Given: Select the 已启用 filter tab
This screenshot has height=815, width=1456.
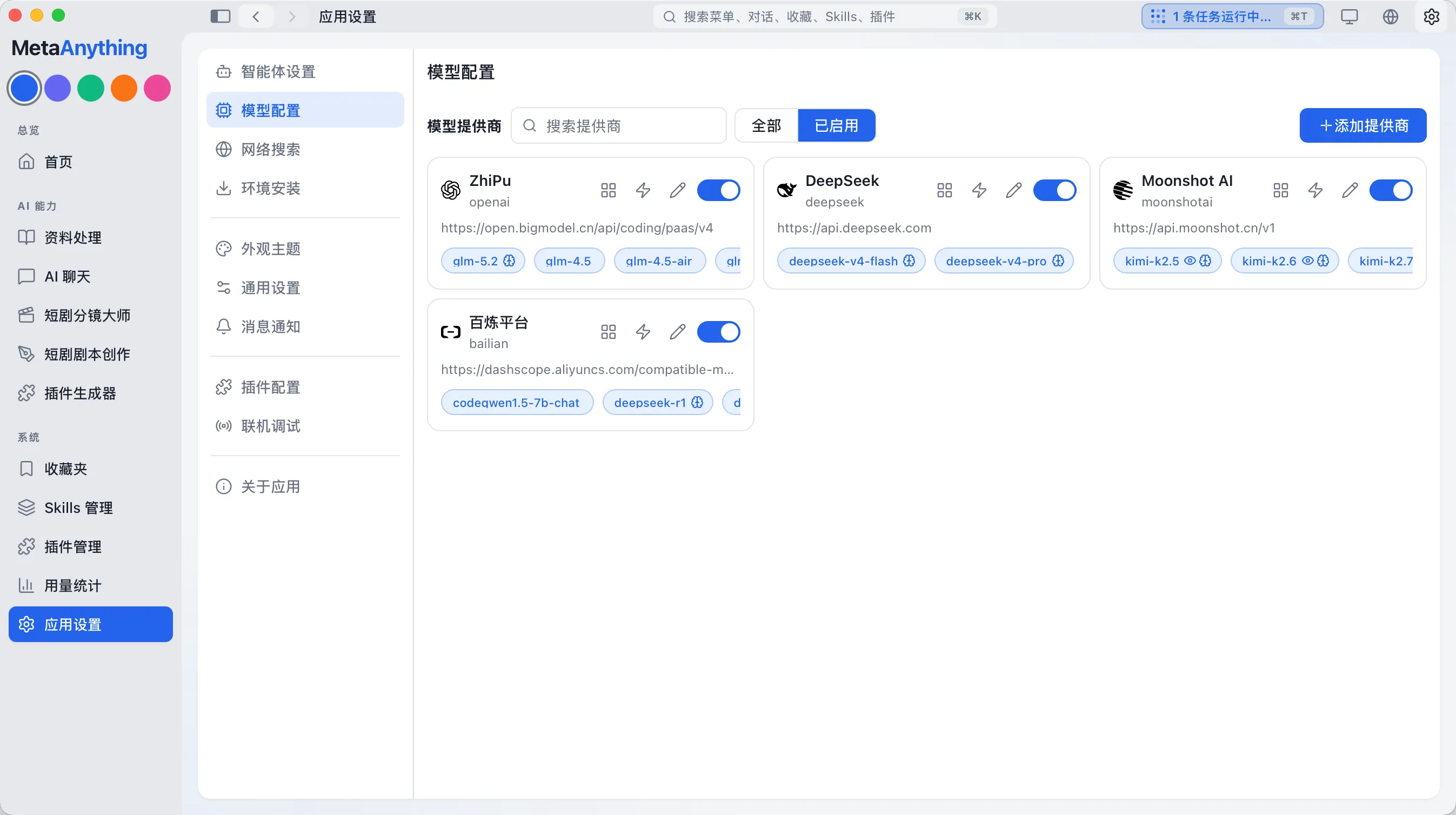Looking at the screenshot, I should coord(837,125).
